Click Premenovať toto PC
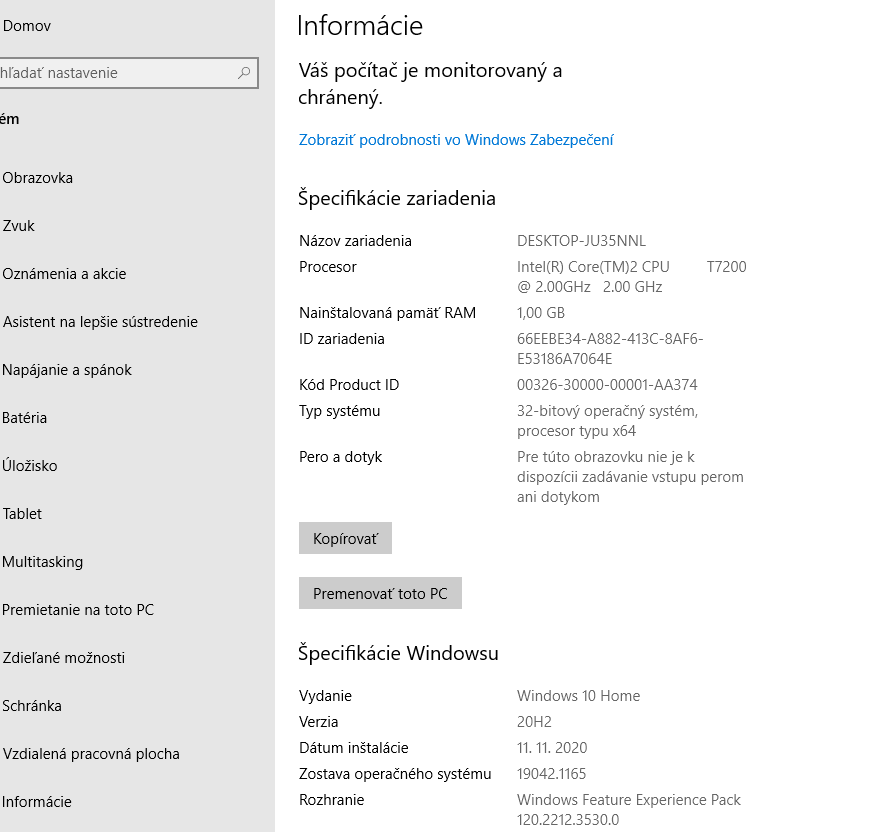The image size is (893, 832). 380,593
